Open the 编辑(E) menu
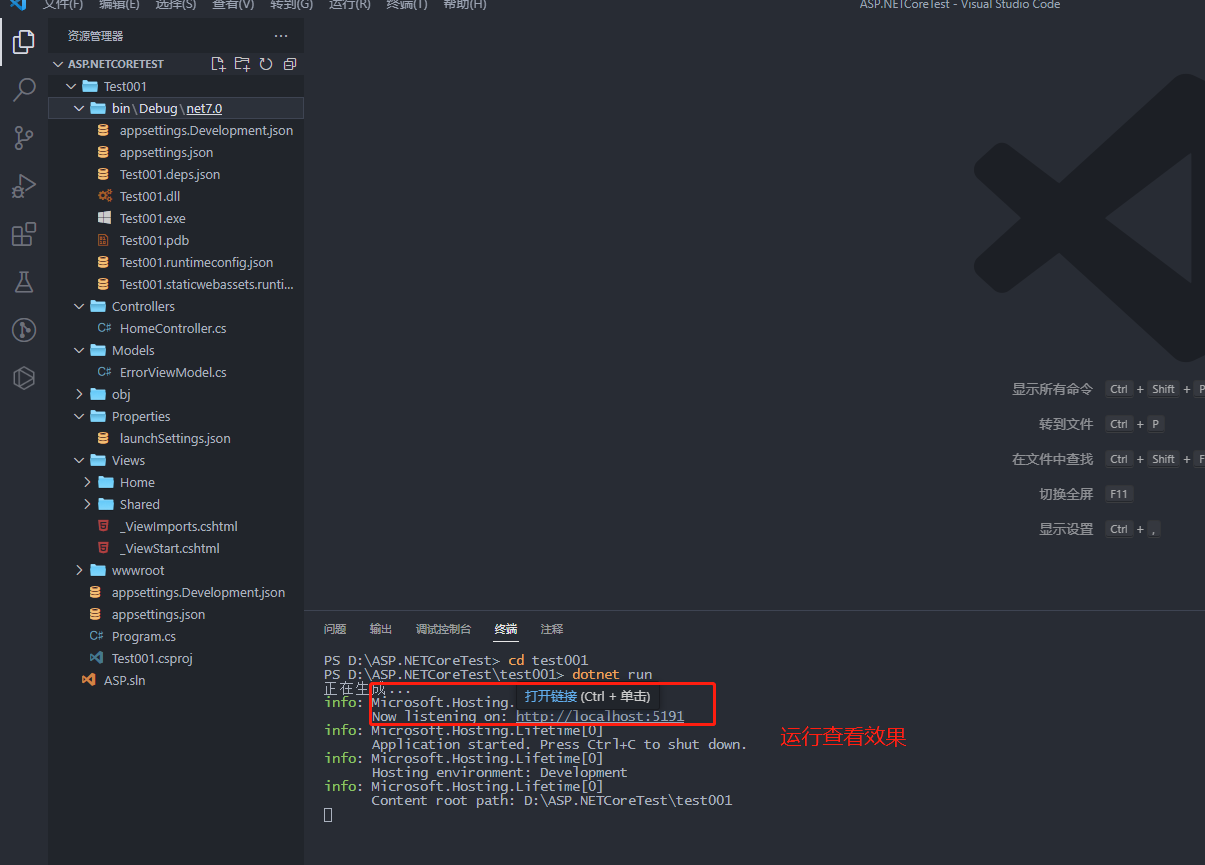 tap(120, 5)
